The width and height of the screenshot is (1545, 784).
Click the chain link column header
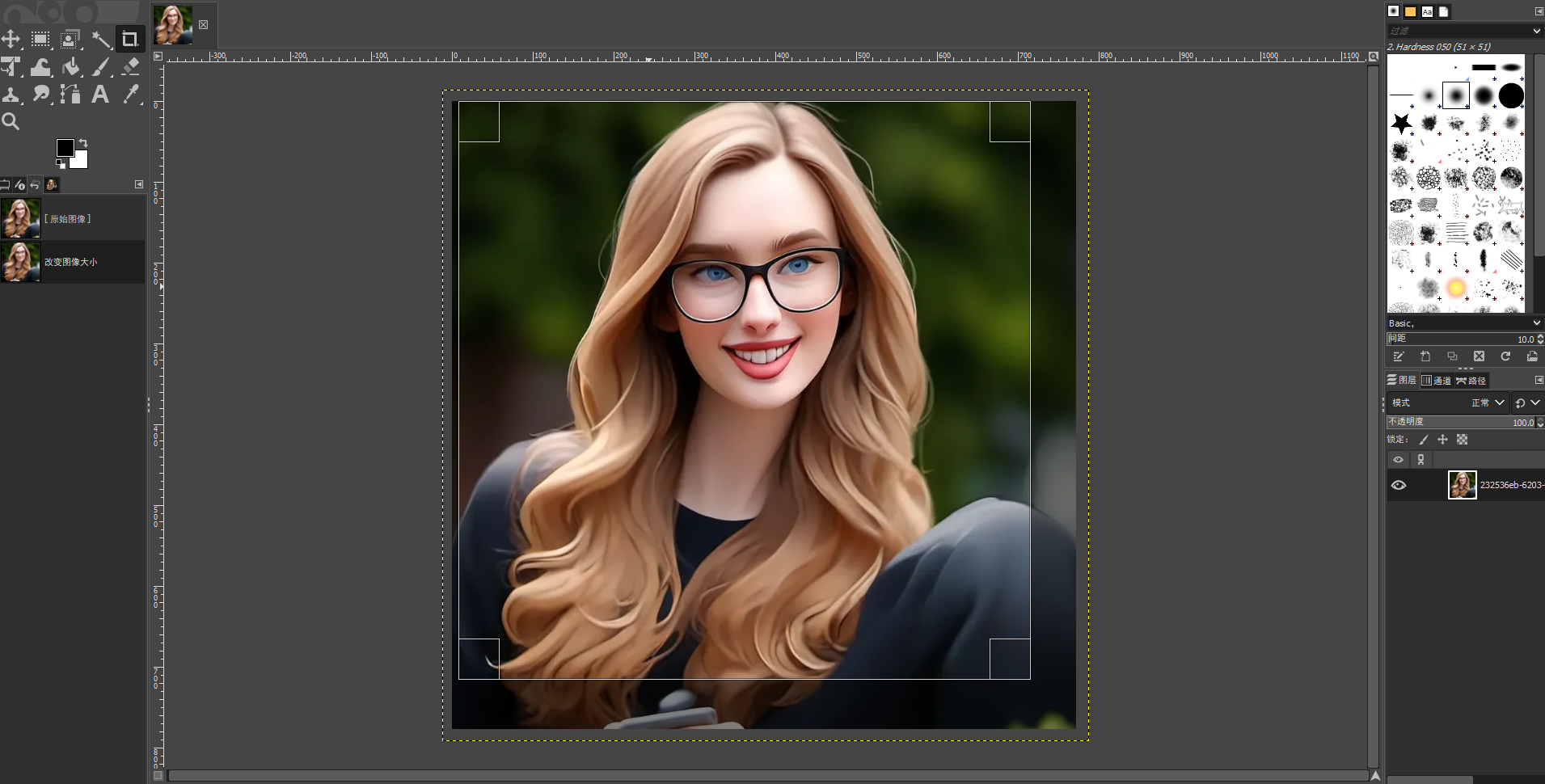pyautogui.click(x=1421, y=459)
